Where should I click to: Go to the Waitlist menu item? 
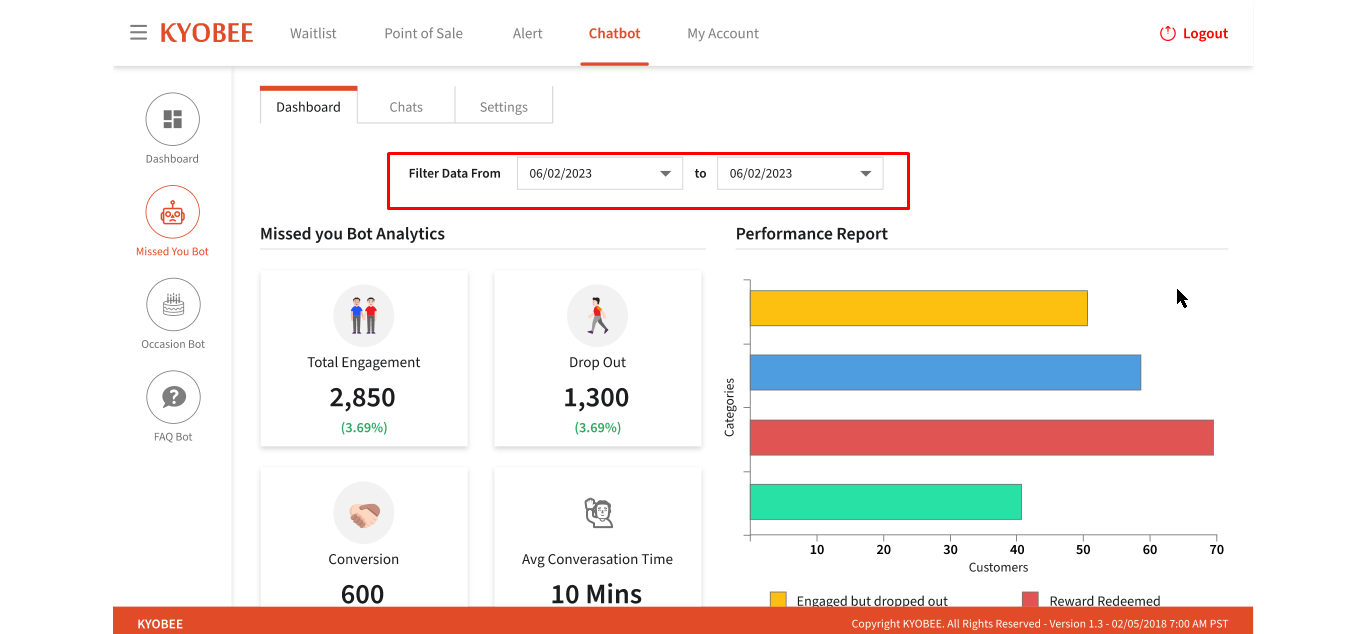click(313, 33)
